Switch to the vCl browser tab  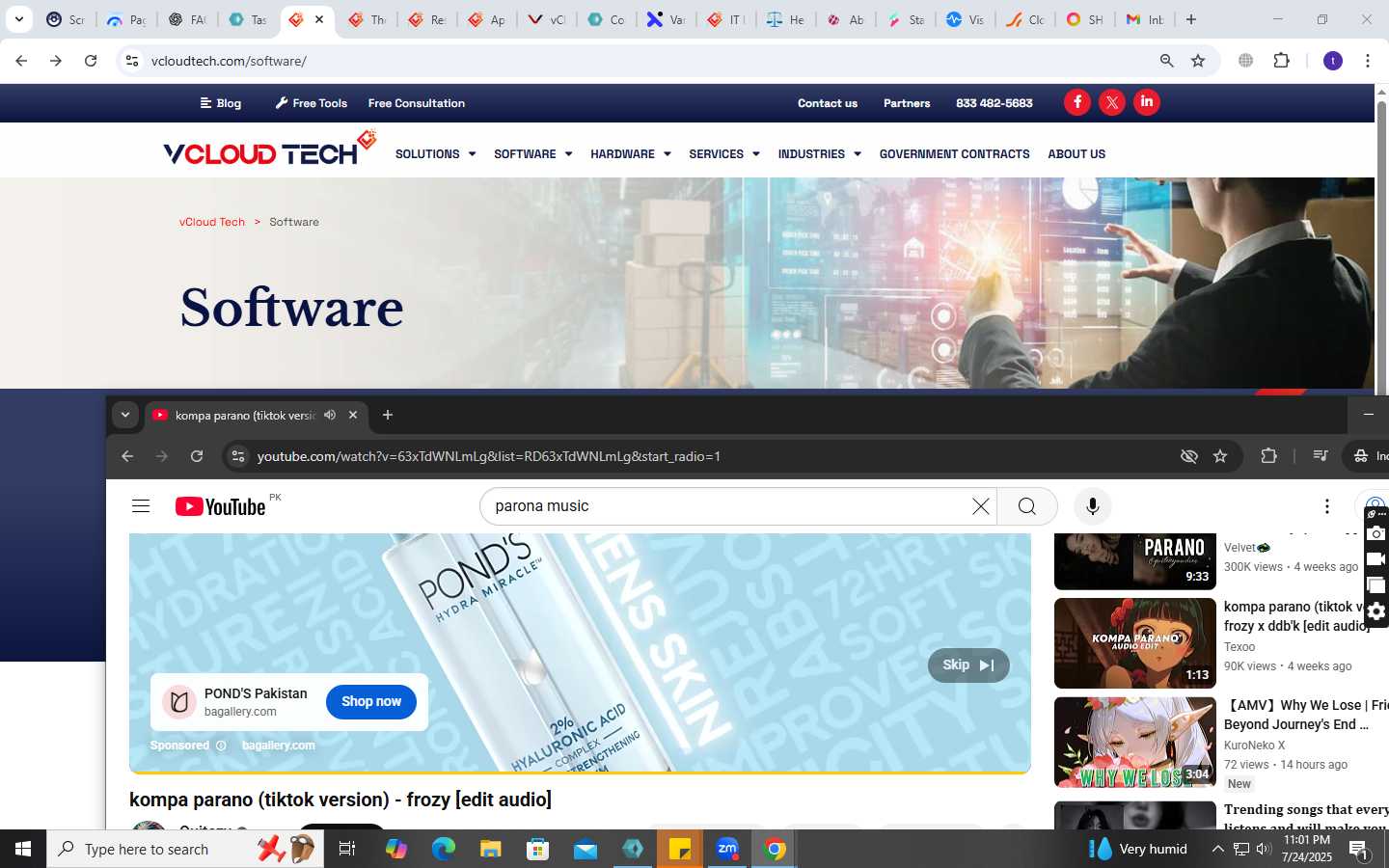pyautogui.click(x=546, y=19)
